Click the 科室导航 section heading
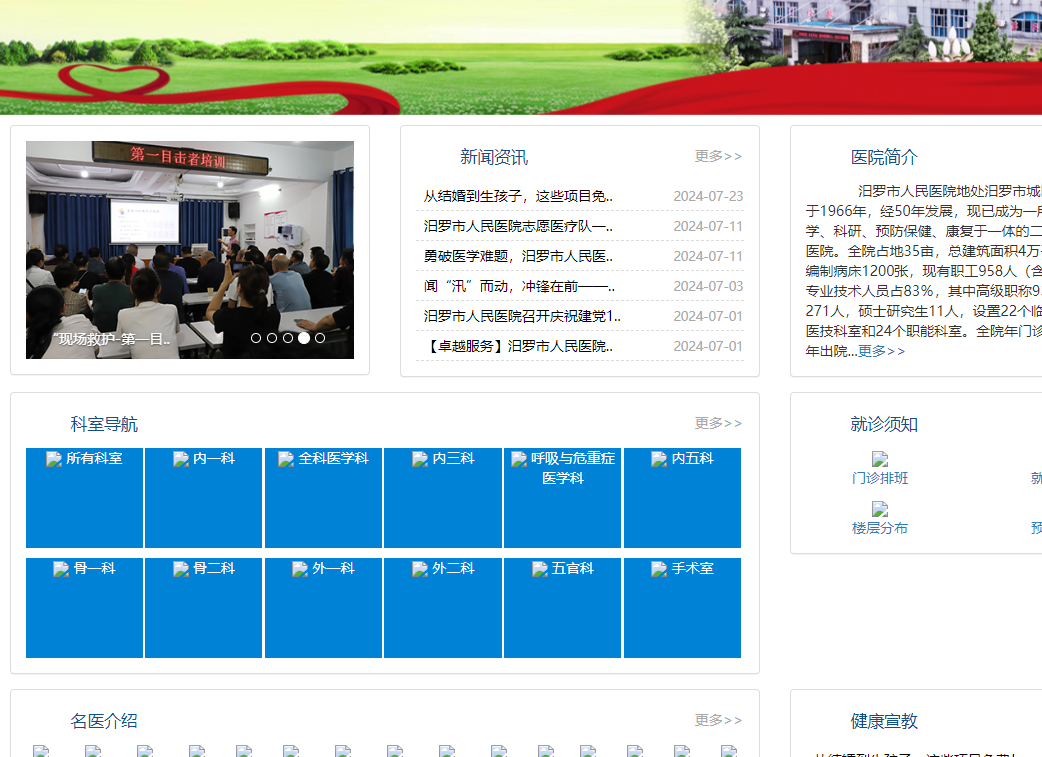The height and width of the screenshot is (757, 1042). 104,424
